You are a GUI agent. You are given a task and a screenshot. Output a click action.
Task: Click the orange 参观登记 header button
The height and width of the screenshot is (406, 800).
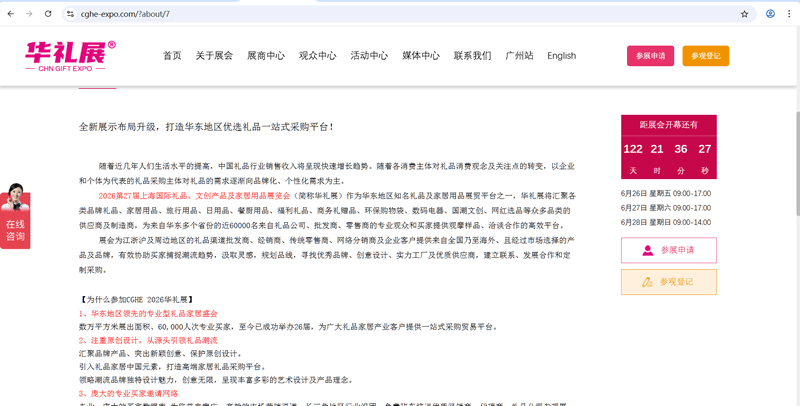(705, 56)
